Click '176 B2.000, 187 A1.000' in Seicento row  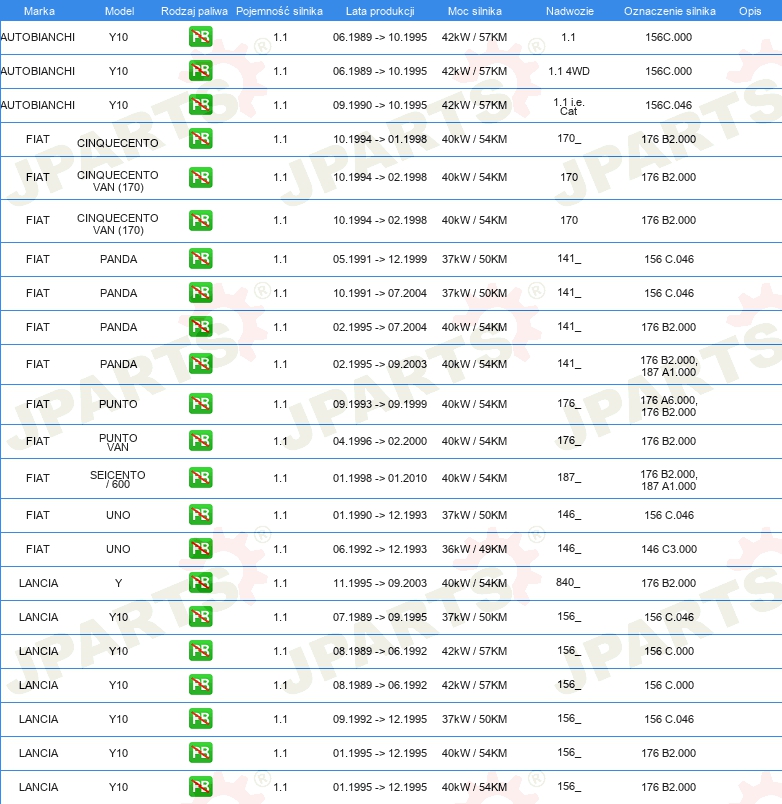669,480
